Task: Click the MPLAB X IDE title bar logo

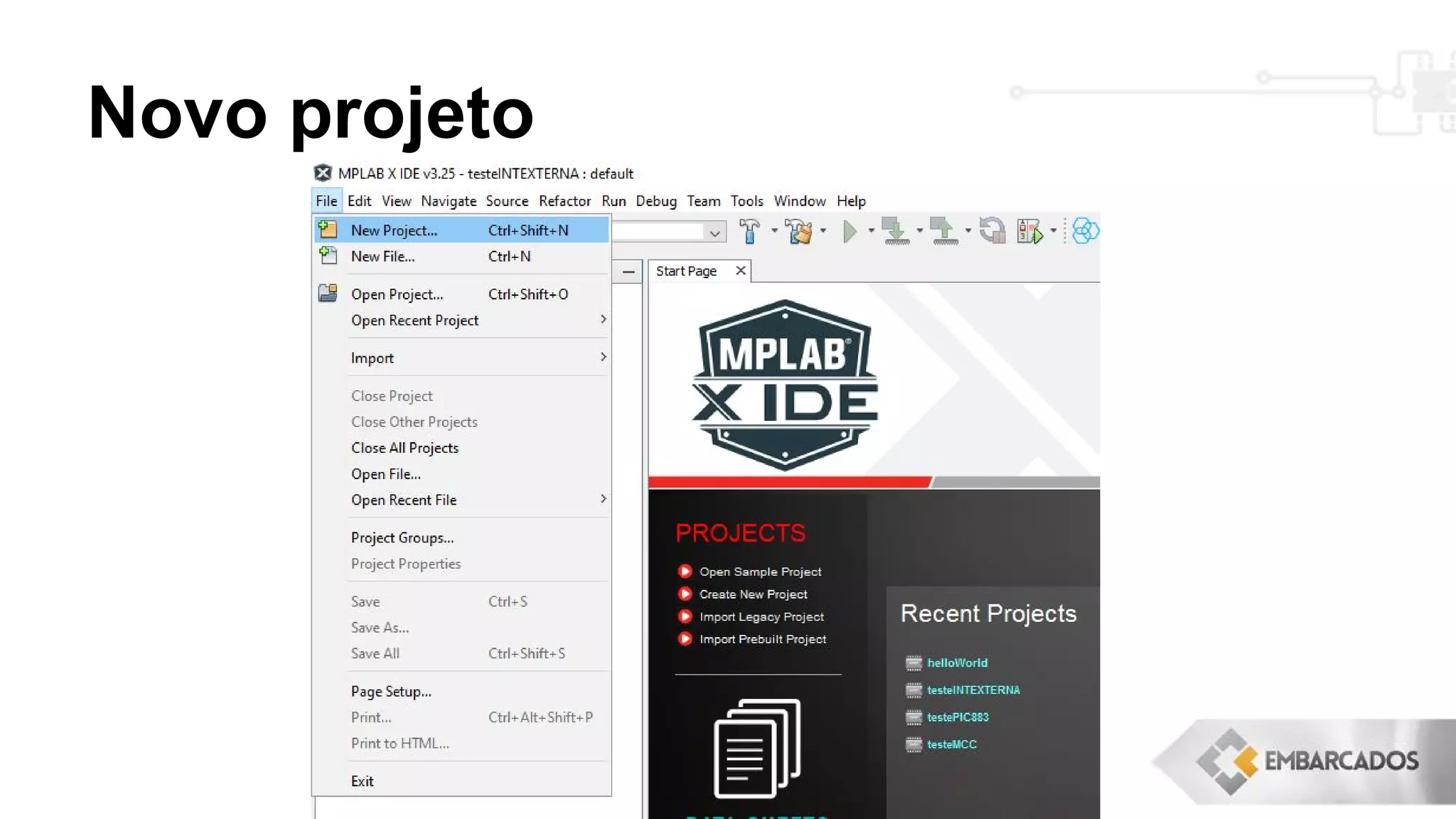Action: click(x=323, y=173)
